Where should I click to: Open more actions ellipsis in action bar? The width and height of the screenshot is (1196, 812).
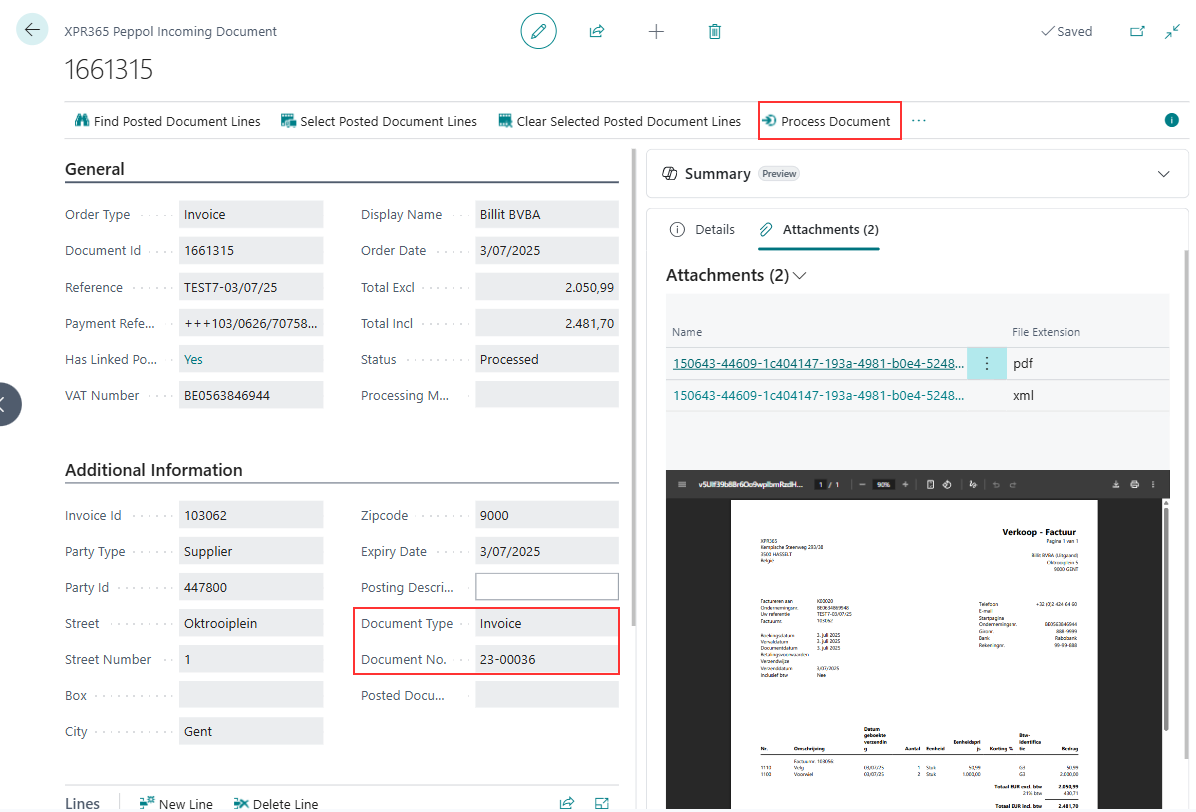click(x=919, y=120)
